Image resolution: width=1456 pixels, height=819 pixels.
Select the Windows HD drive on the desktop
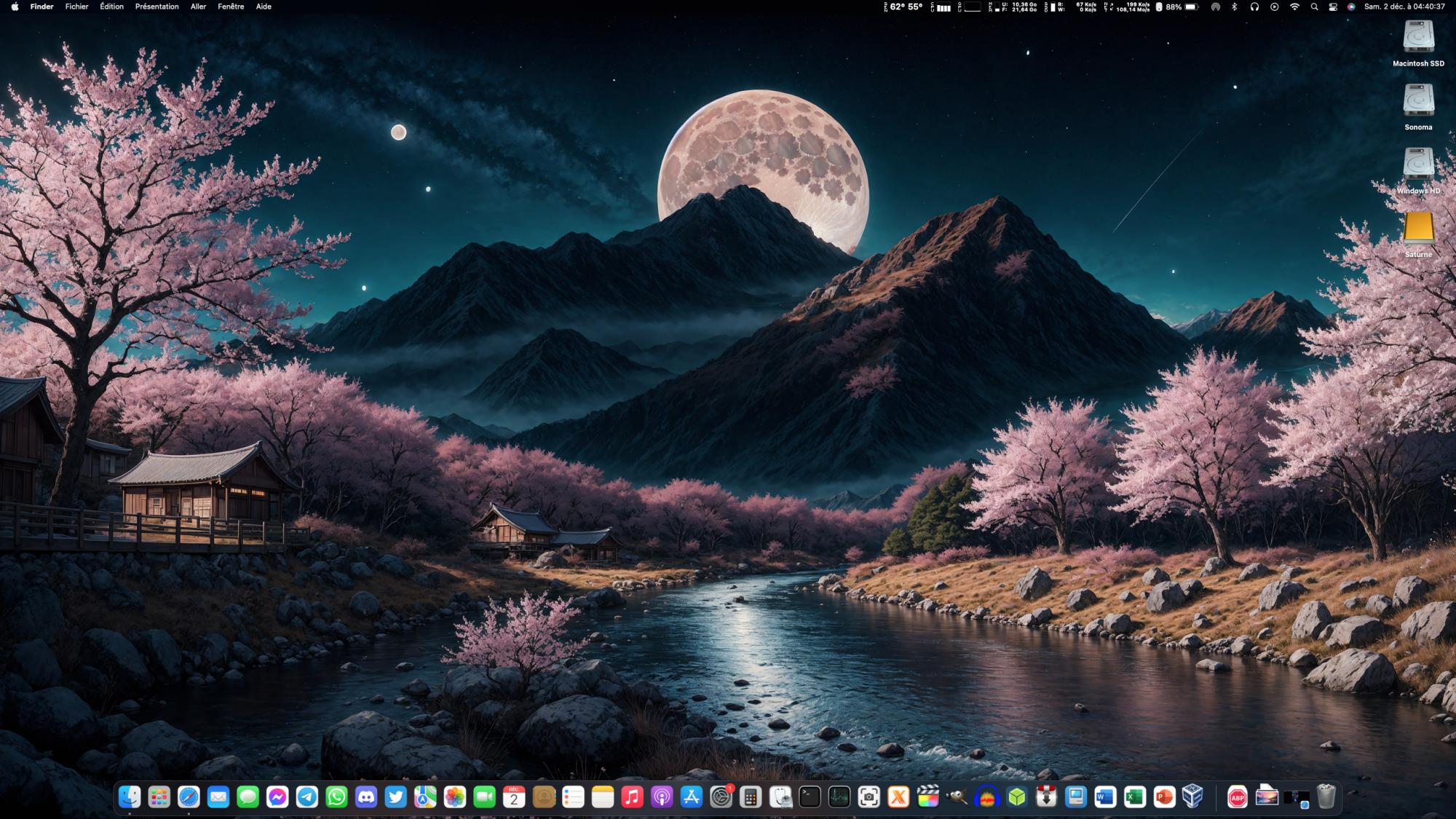1418,166
